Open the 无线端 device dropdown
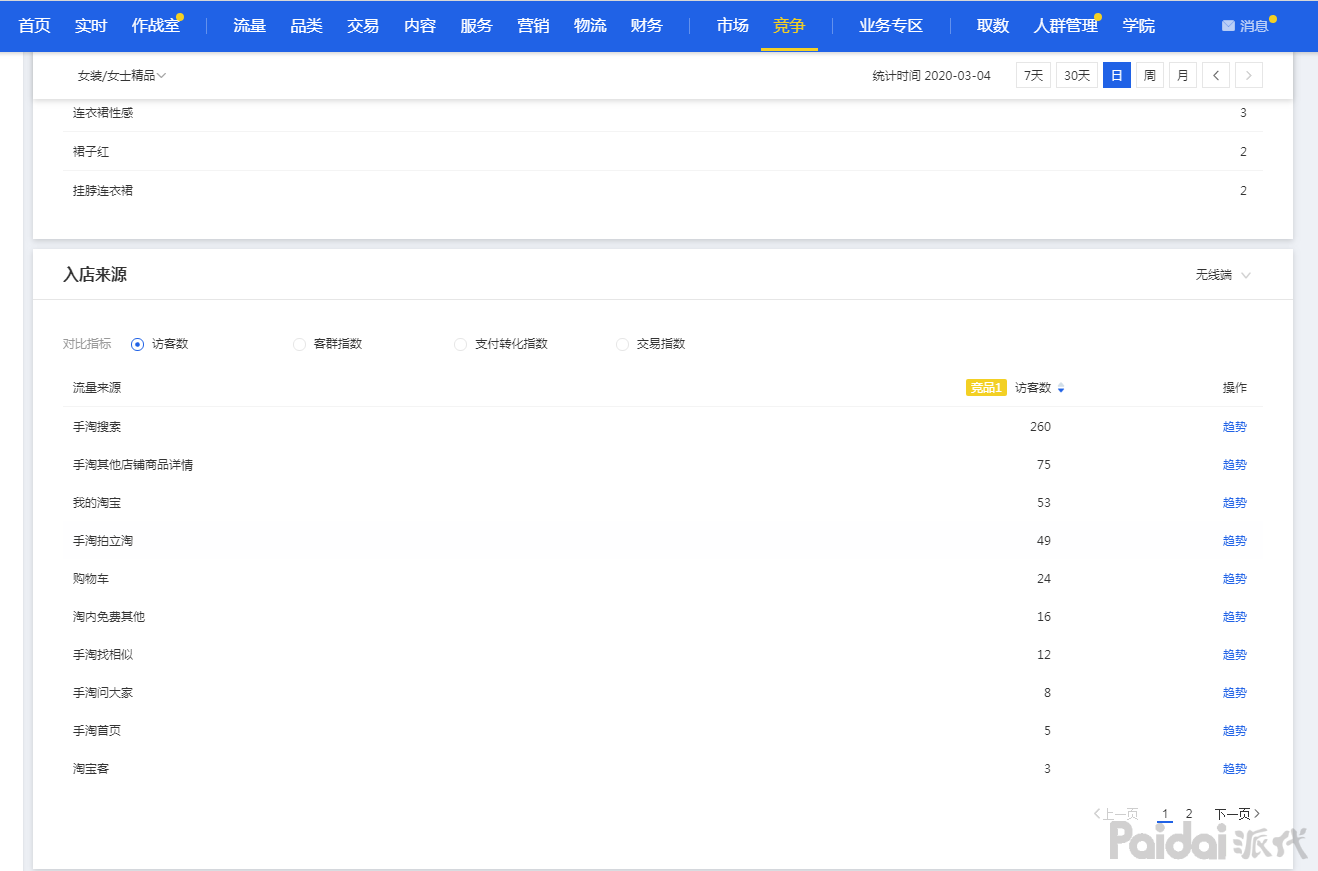 pyautogui.click(x=1223, y=275)
